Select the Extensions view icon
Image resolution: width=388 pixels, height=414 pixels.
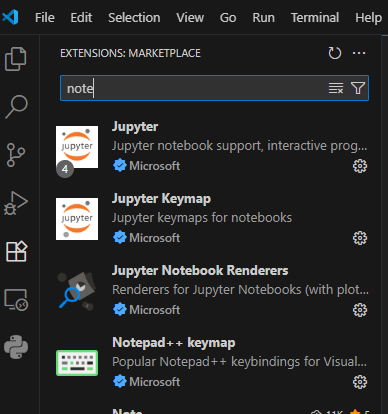[16, 251]
